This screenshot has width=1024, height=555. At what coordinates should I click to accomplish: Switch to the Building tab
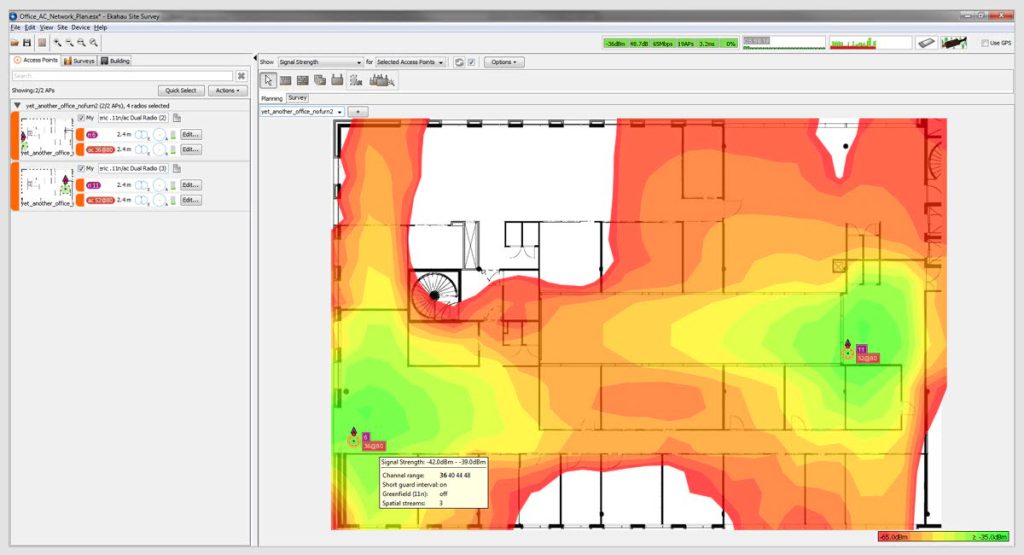pyautogui.click(x=115, y=61)
